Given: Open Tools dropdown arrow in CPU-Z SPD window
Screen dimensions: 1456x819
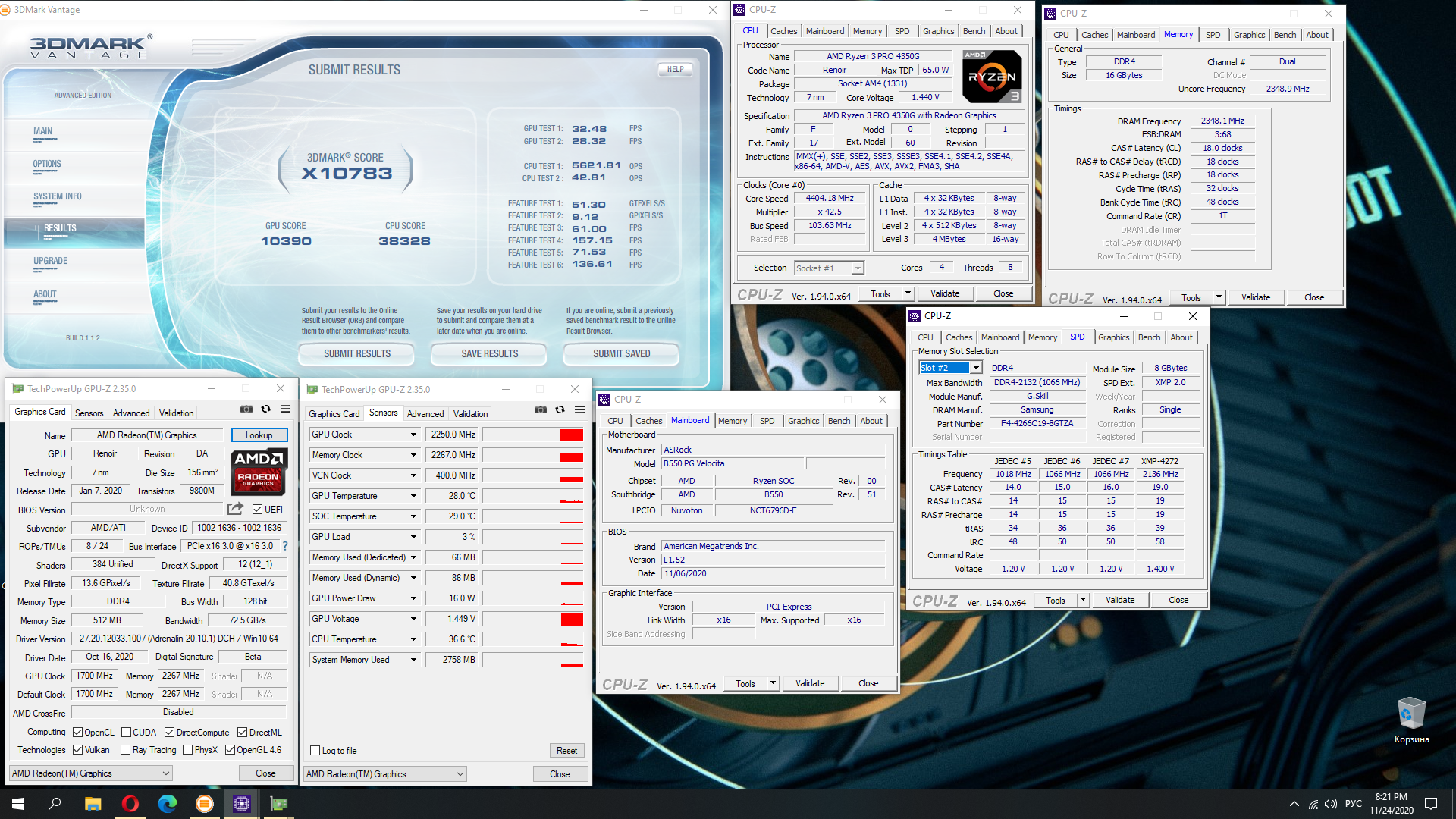Looking at the screenshot, I should (1083, 600).
